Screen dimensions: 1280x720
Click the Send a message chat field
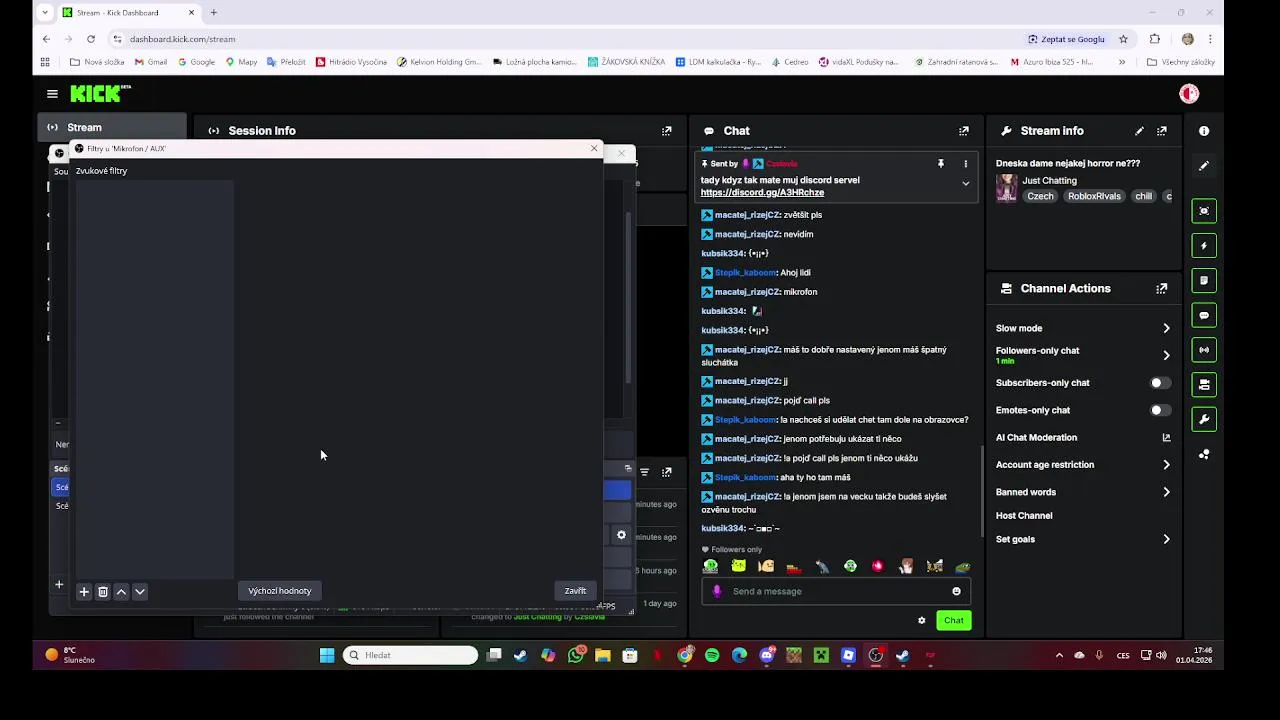click(838, 591)
